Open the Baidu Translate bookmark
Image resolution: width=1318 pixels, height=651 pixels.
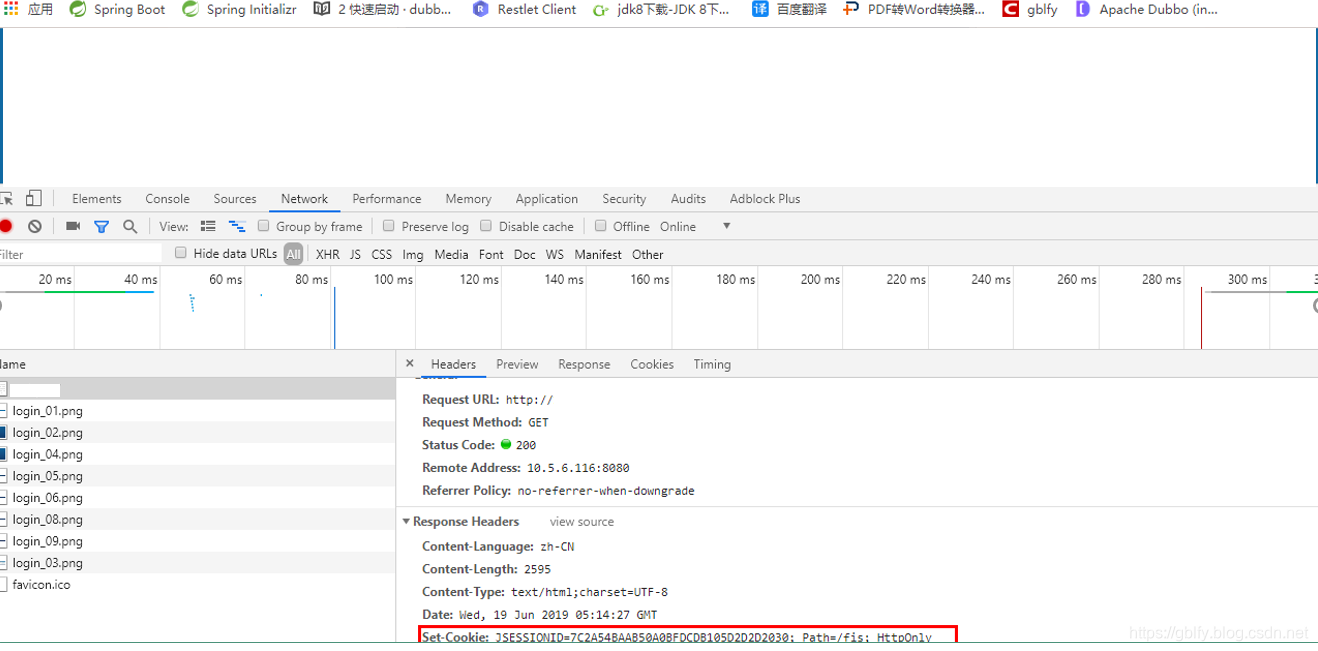(x=789, y=9)
